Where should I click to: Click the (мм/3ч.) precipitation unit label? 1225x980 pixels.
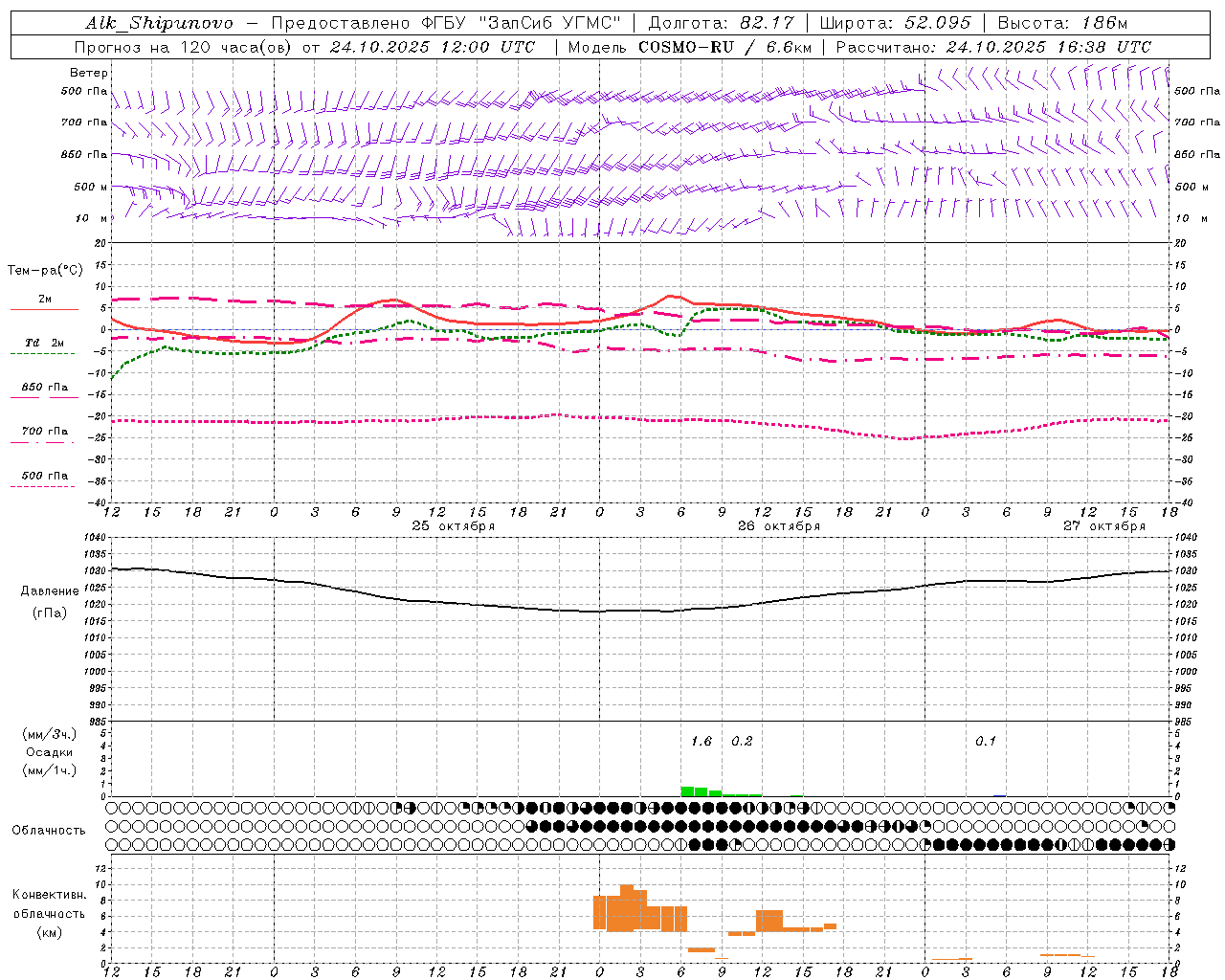point(49,734)
